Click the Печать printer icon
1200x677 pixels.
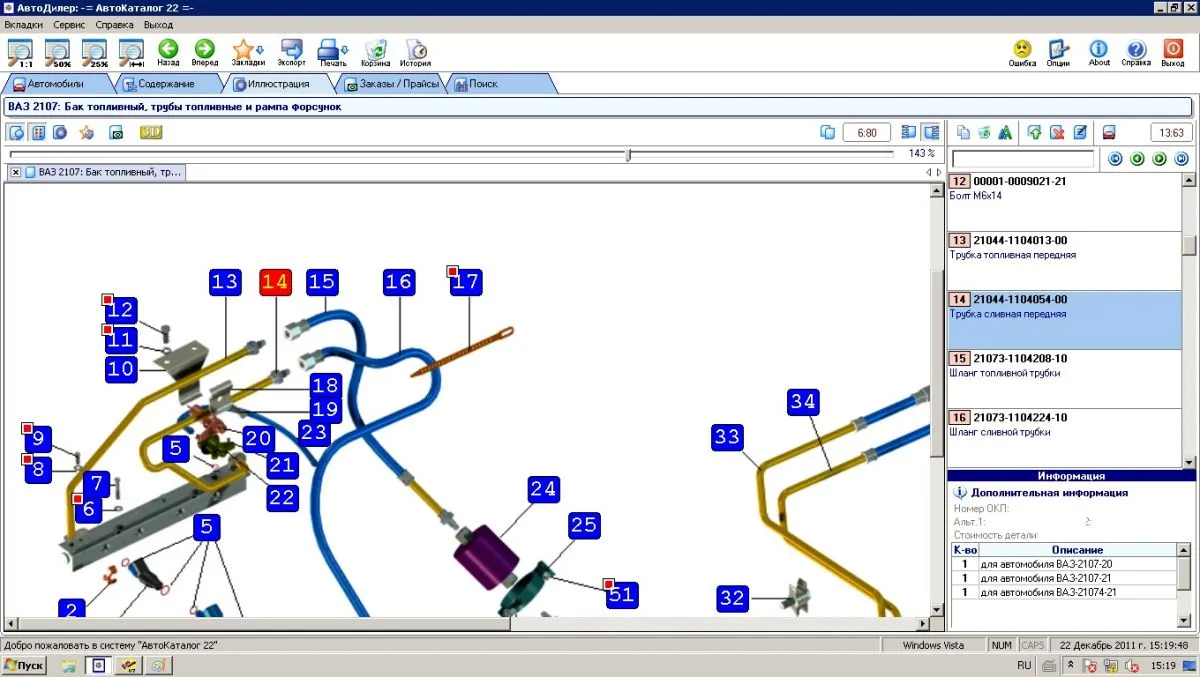tap(333, 52)
